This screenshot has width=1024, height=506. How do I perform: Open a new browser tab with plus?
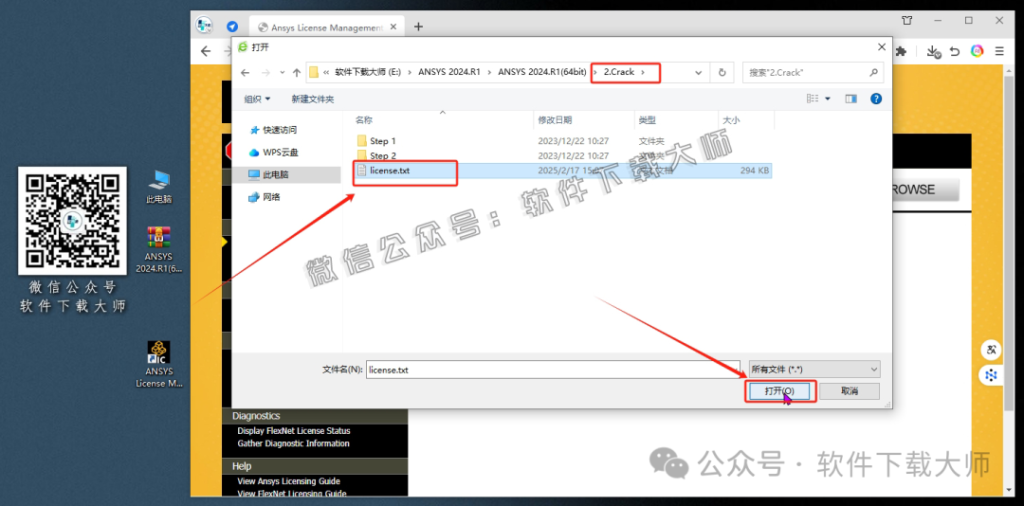pos(419,27)
